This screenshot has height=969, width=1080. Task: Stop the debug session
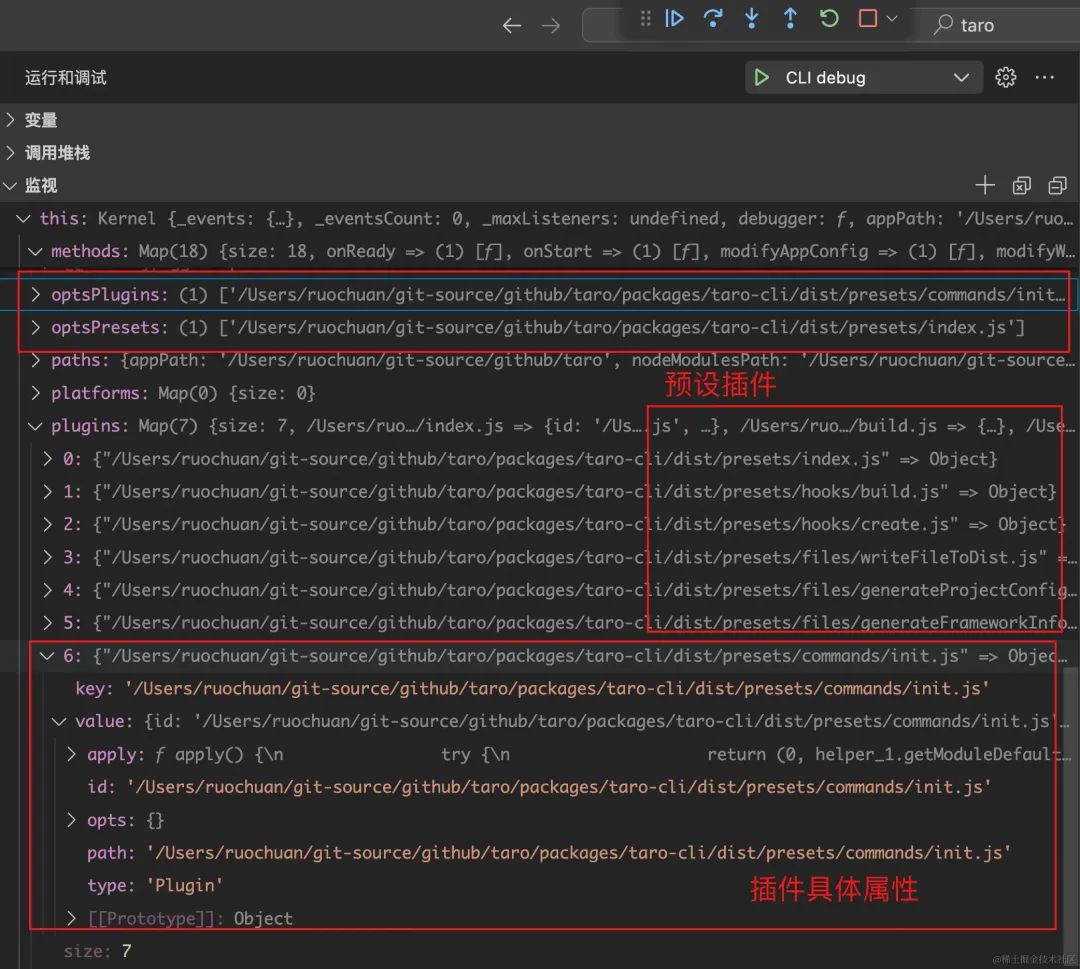click(x=868, y=18)
